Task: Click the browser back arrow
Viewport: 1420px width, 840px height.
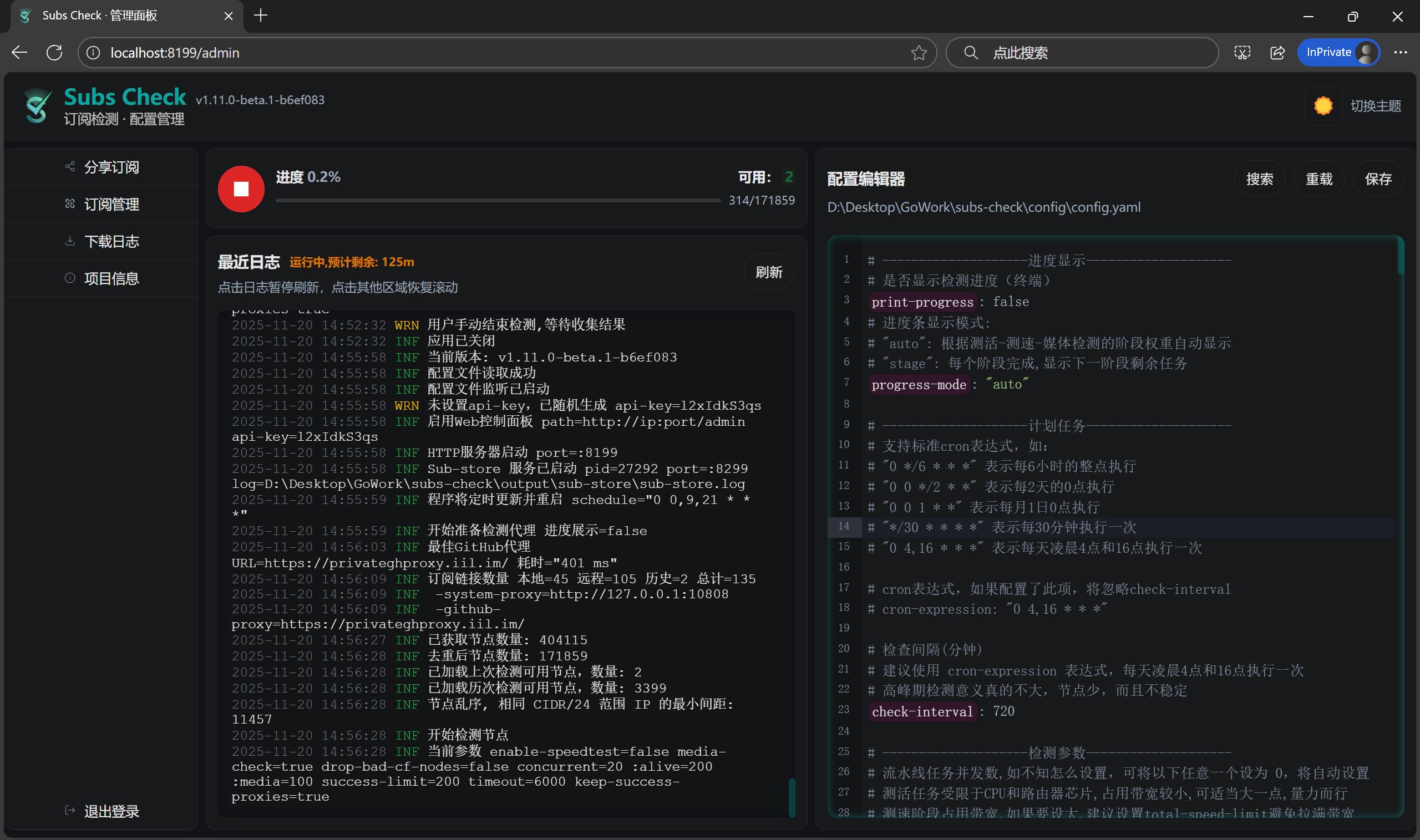Action: click(x=19, y=53)
